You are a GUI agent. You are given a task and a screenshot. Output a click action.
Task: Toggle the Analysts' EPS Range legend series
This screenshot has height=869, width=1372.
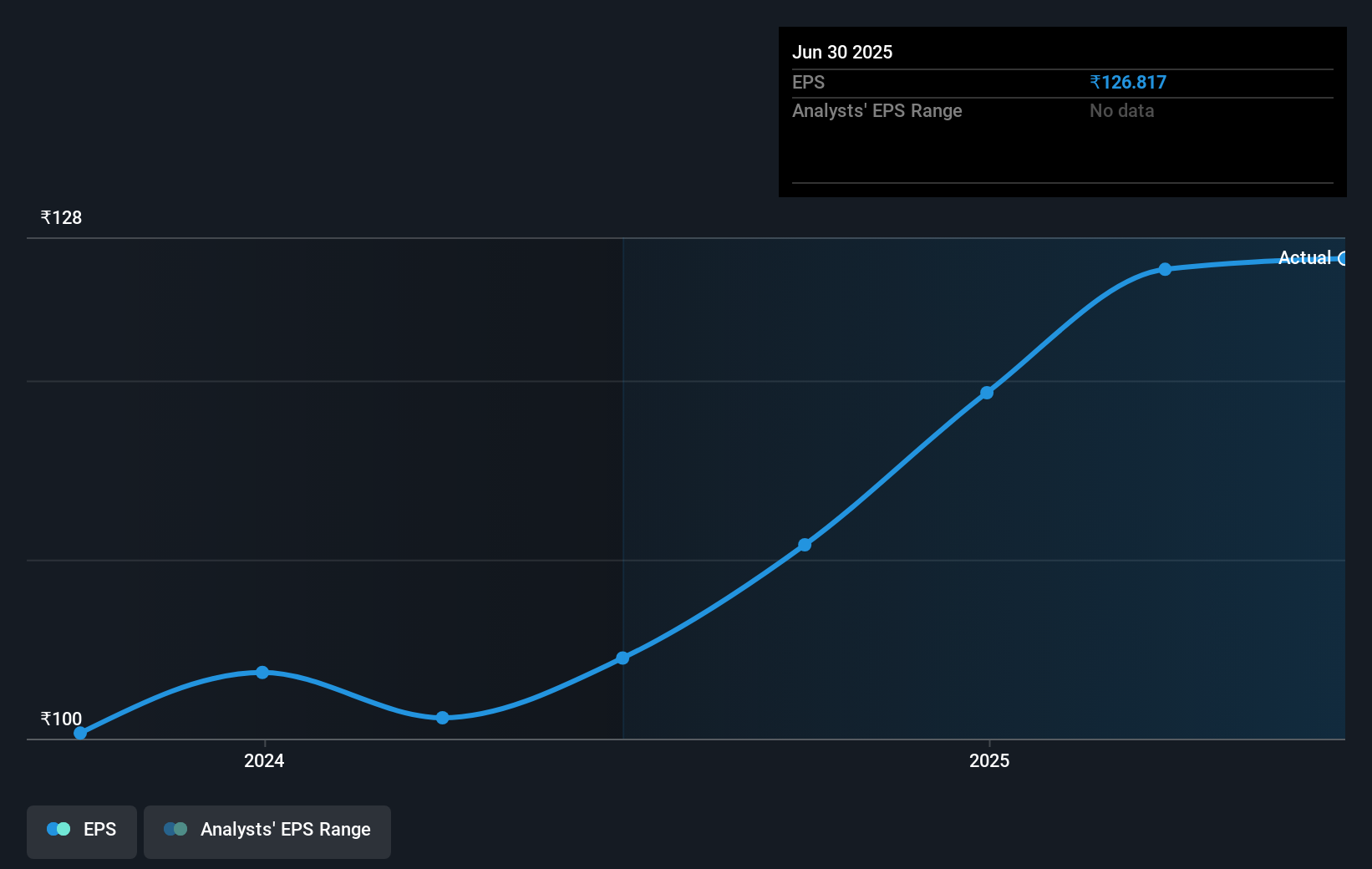[267, 831]
